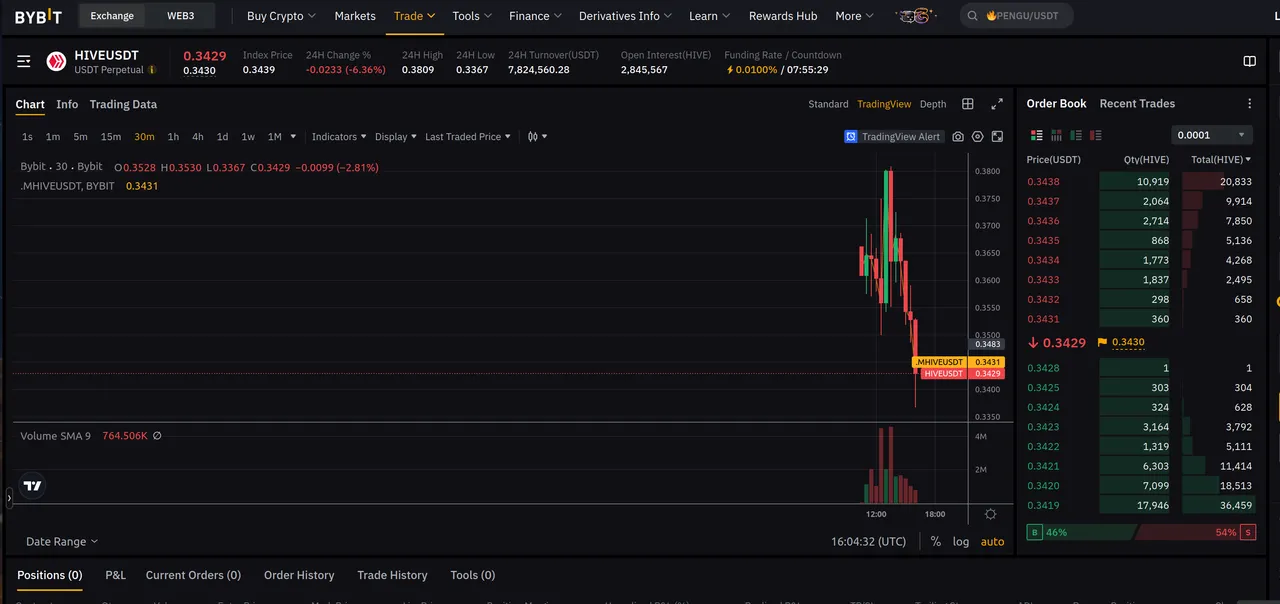Image resolution: width=1280 pixels, height=604 pixels.
Task: Set chart interval to 15m
Action: click(111, 137)
